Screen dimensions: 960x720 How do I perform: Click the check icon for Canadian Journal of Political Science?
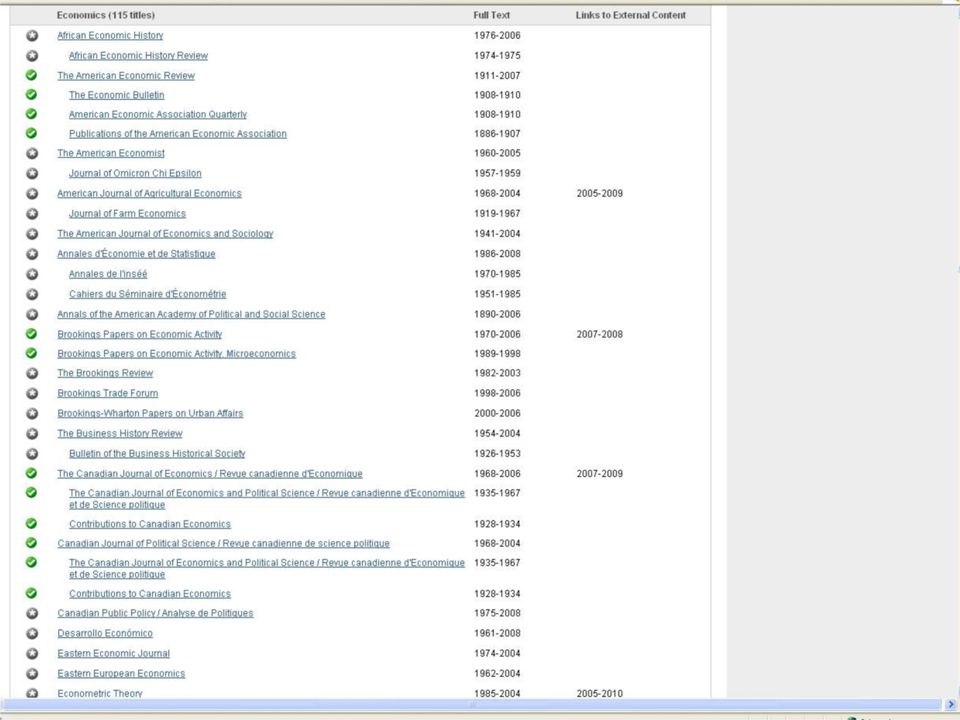coord(31,543)
